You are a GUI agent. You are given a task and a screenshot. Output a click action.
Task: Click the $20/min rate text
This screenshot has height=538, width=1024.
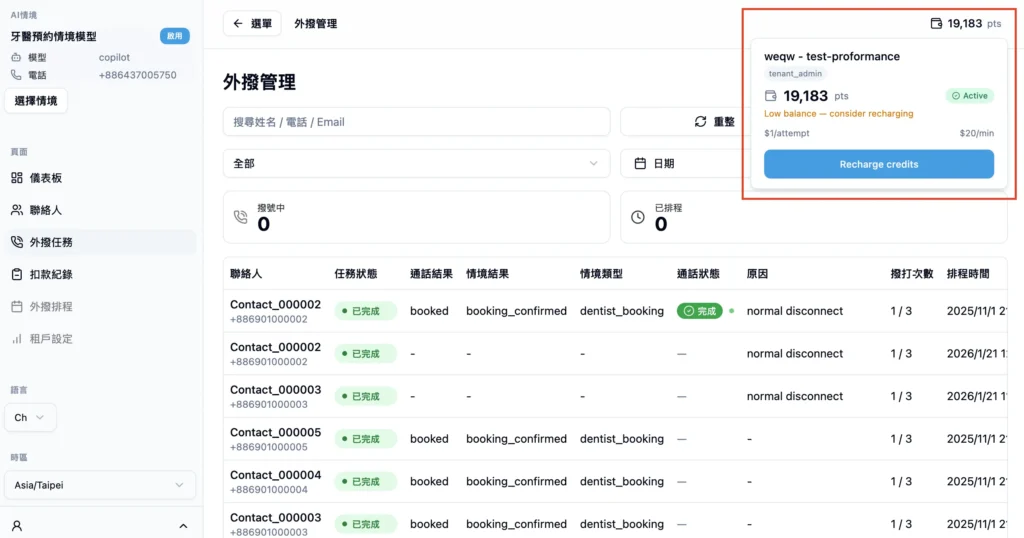[x=977, y=133]
